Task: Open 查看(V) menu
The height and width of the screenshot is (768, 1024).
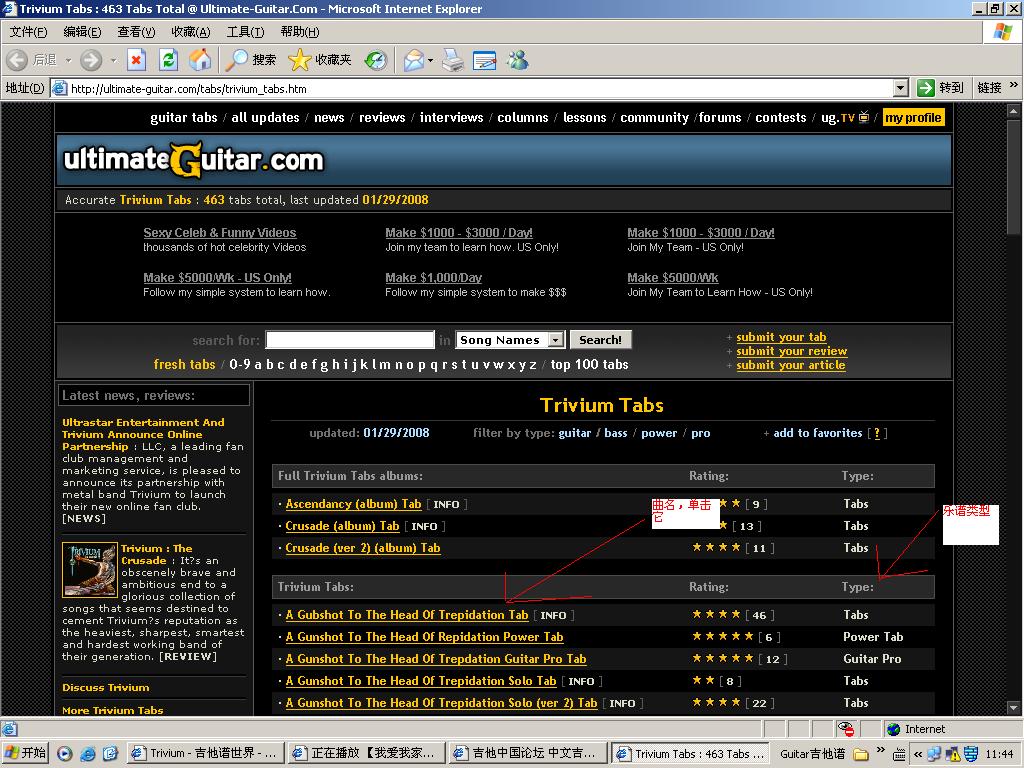Action: click(x=136, y=32)
